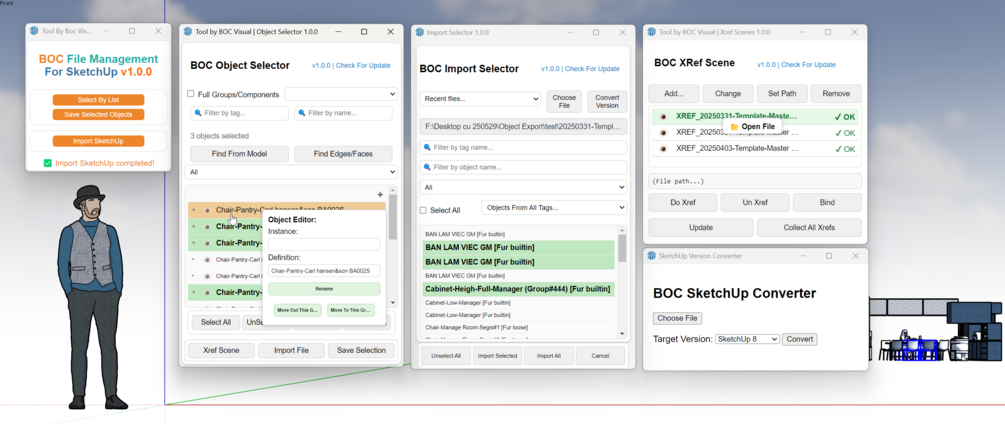Click the logo icon in the Import Selector title bar
1005x424 pixels.
(419, 32)
